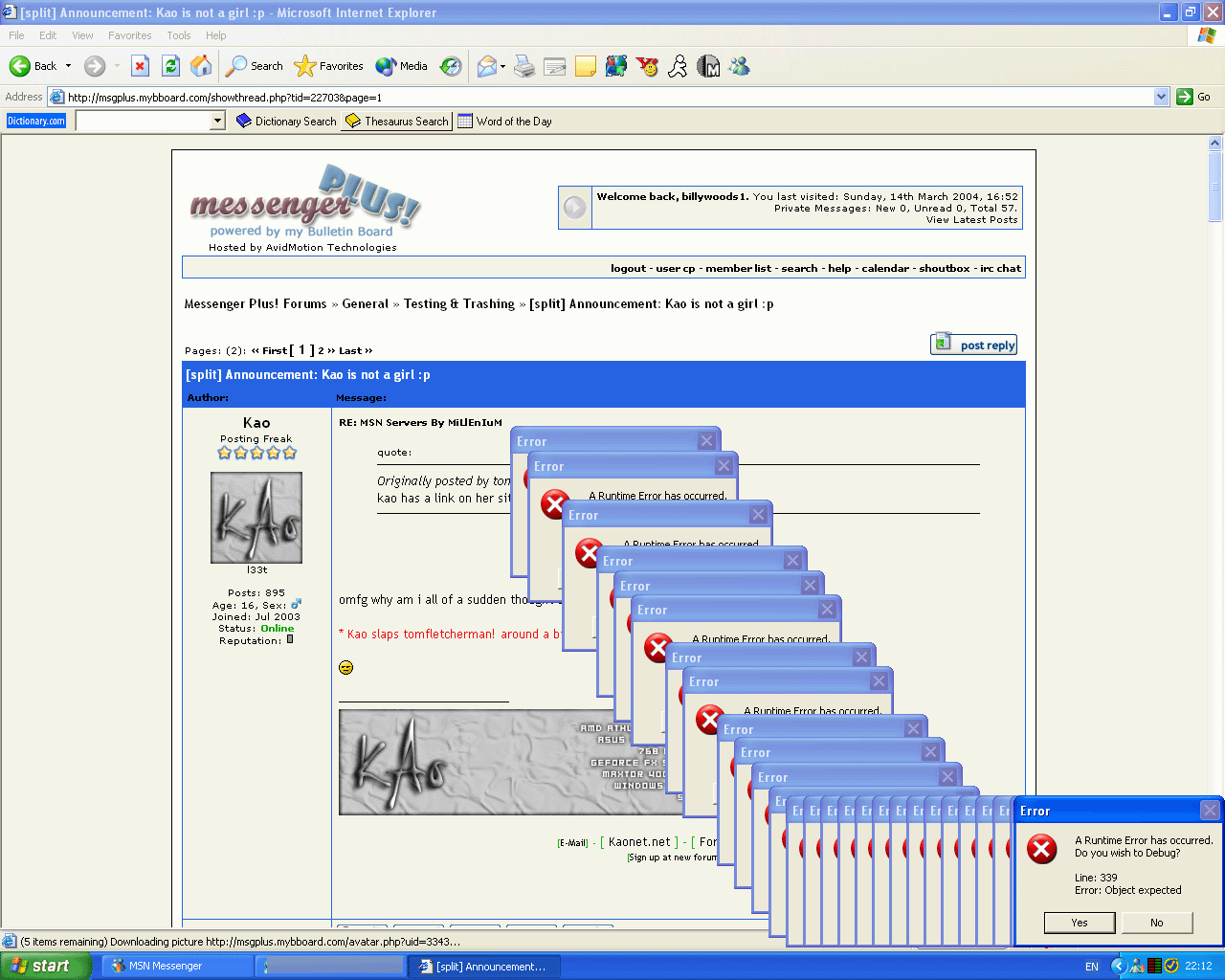This screenshot has width=1225, height=980.
Task: Click in the address bar URL field
Action: point(609,97)
